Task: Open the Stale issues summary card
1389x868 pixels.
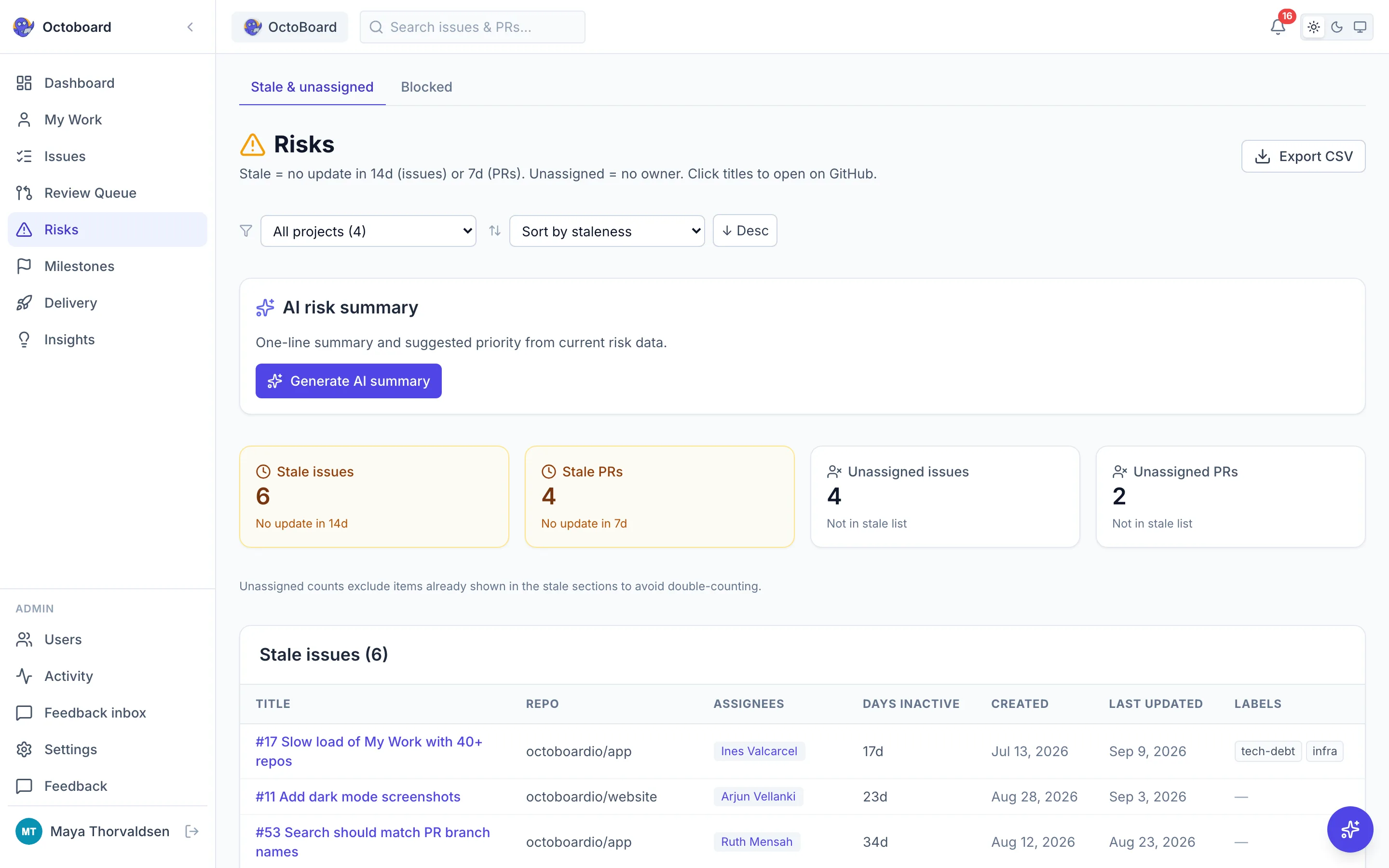Action: point(374,497)
